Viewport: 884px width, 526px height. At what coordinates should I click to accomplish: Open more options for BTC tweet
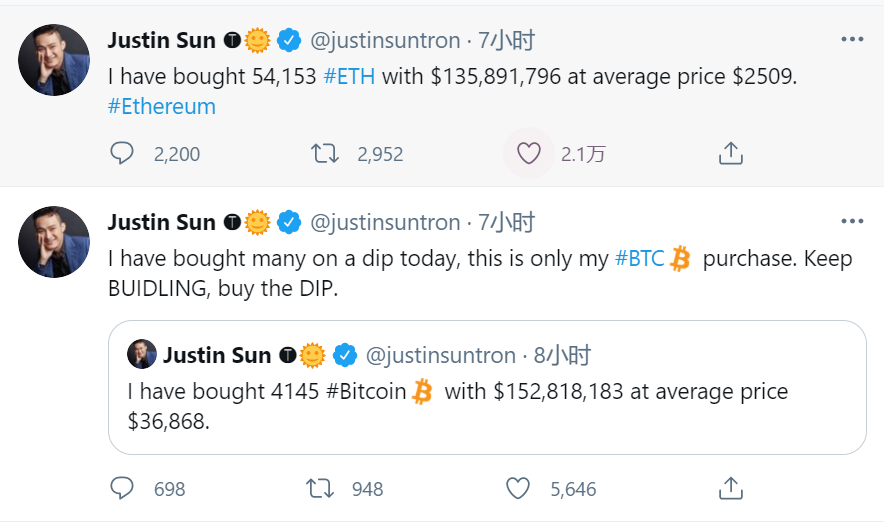tap(851, 221)
